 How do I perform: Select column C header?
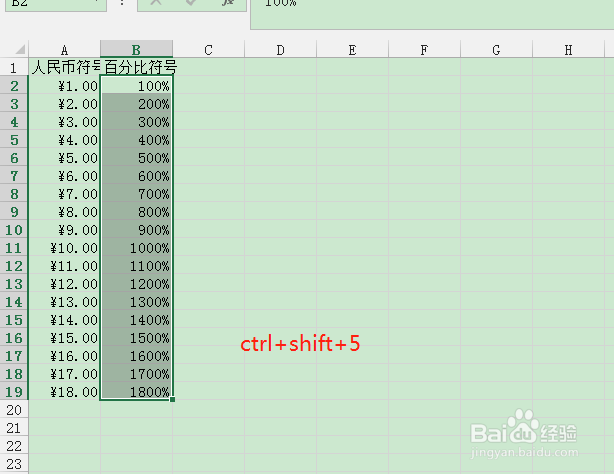click(x=208, y=50)
